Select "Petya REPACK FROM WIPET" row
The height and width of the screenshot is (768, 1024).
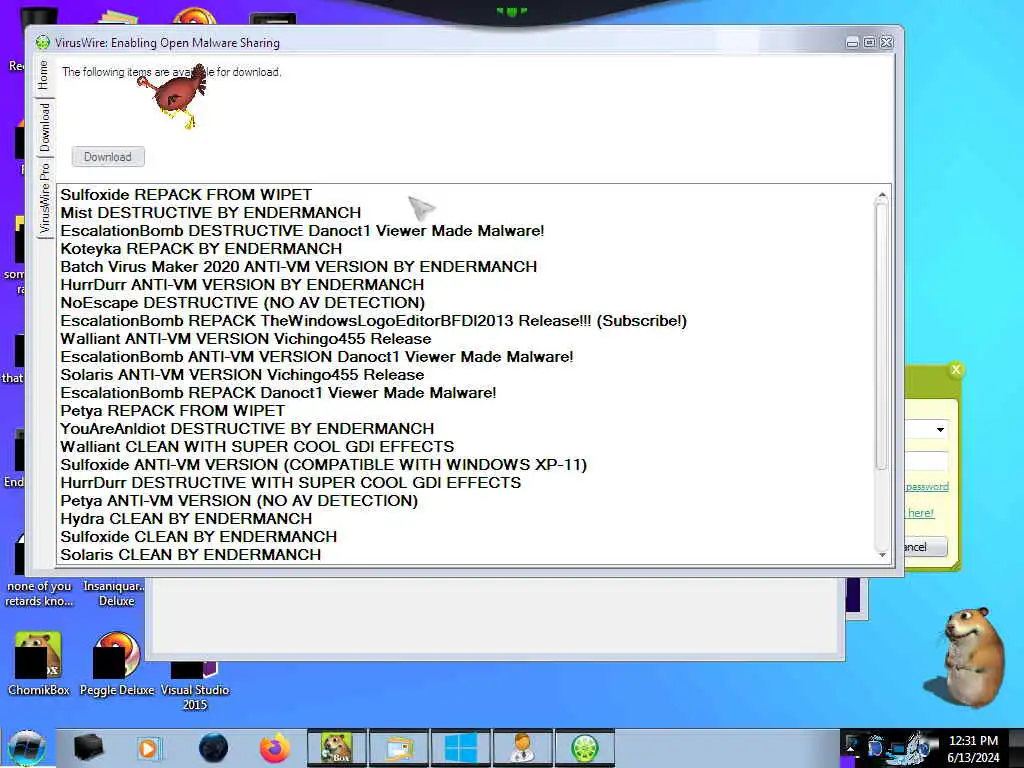pyautogui.click(x=466, y=411)
